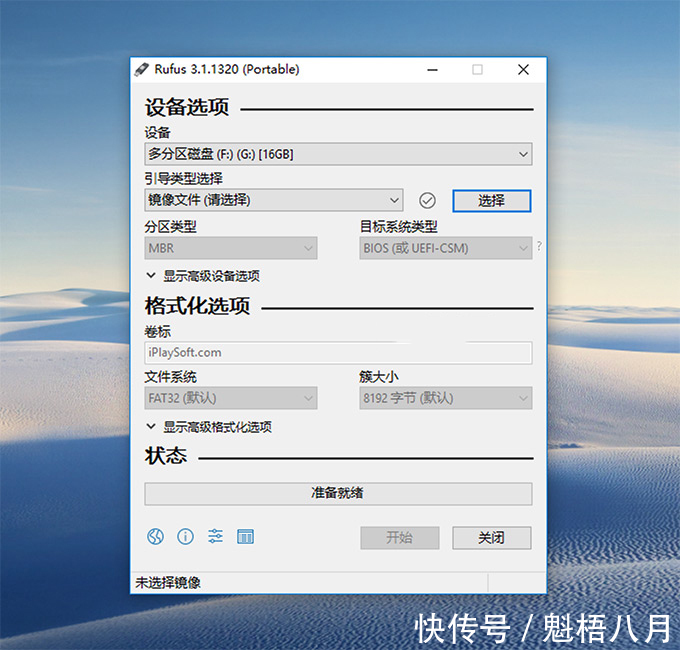The width and height of the screenshot is (680, 650).
Task: Click the 选择 button
Action: coord(492,201)
